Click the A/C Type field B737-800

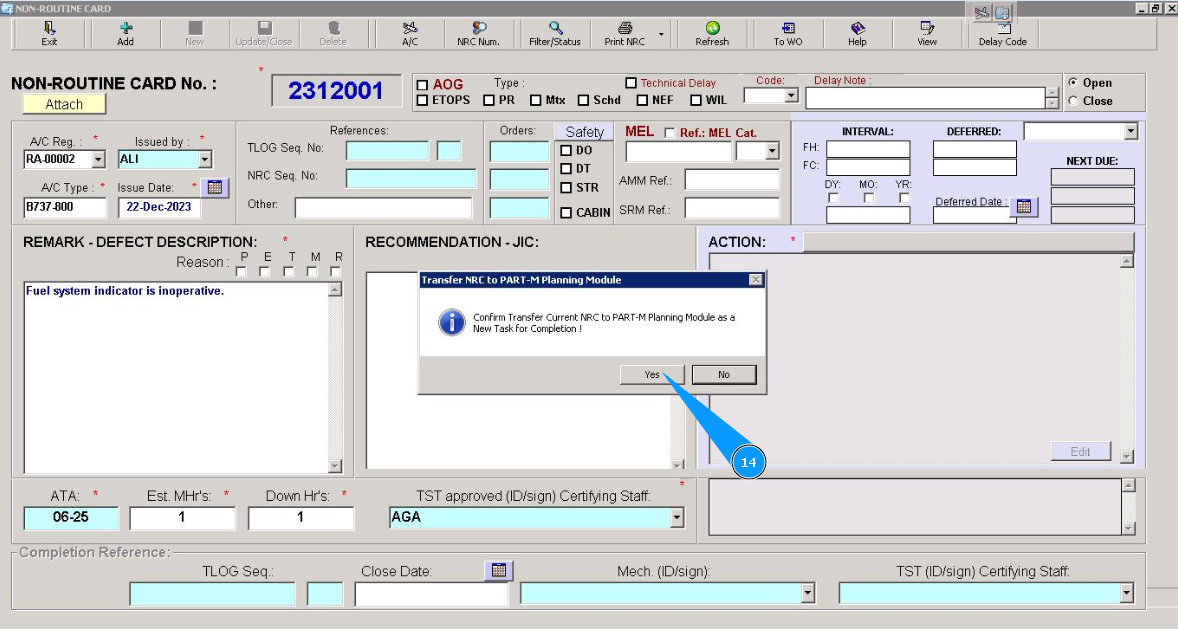pyautogui.click(x=65, y=206)
